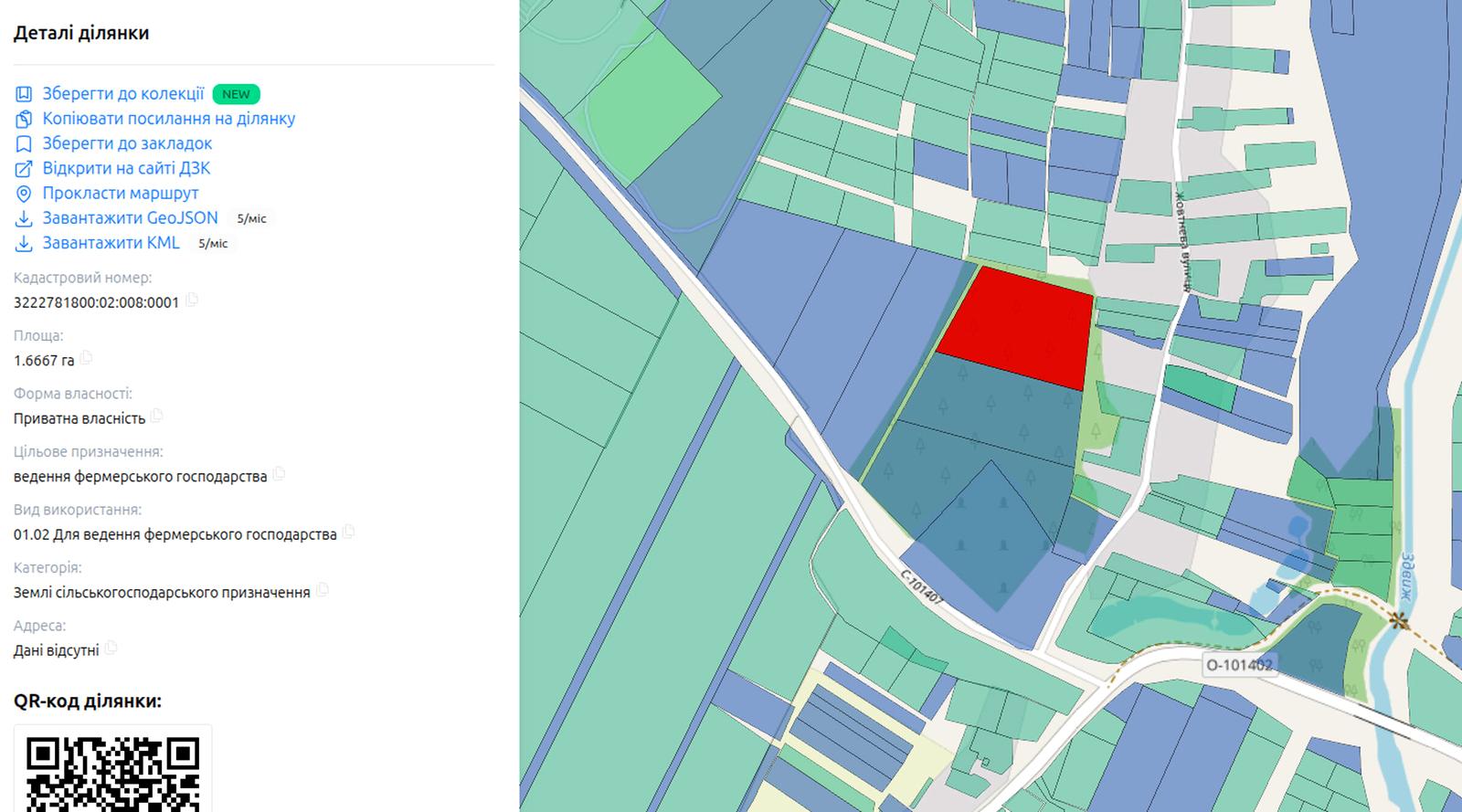The width and height of the screenshot is (1462, 812).
Task: Copy the cadastral number via copy icon
Action: [192, 301]
